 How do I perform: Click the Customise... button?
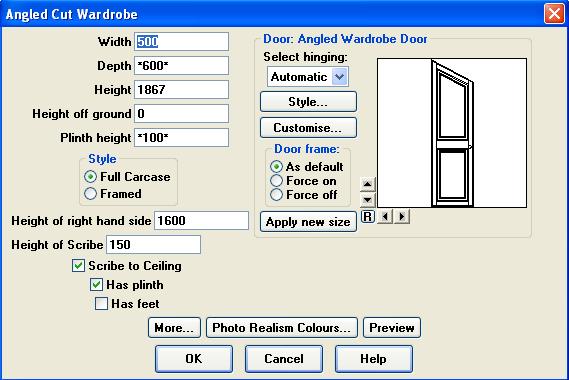coord(308,128)
